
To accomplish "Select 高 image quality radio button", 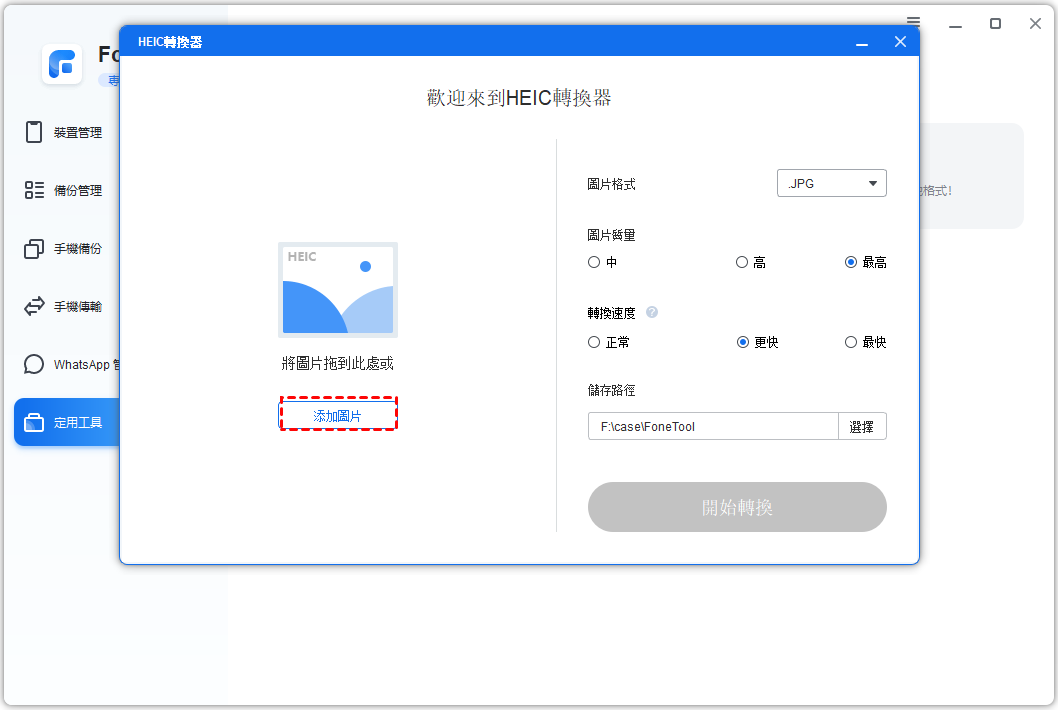I will pos(742,262).
